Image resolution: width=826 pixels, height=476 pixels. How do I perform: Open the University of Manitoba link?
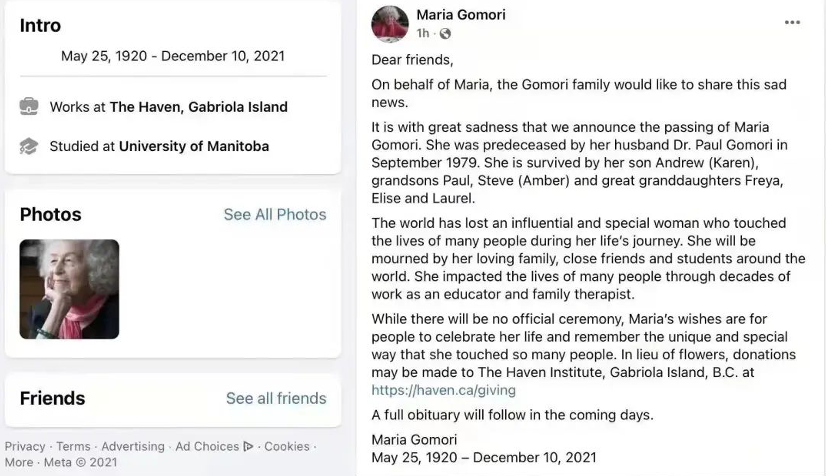click(x=194, y=146)
